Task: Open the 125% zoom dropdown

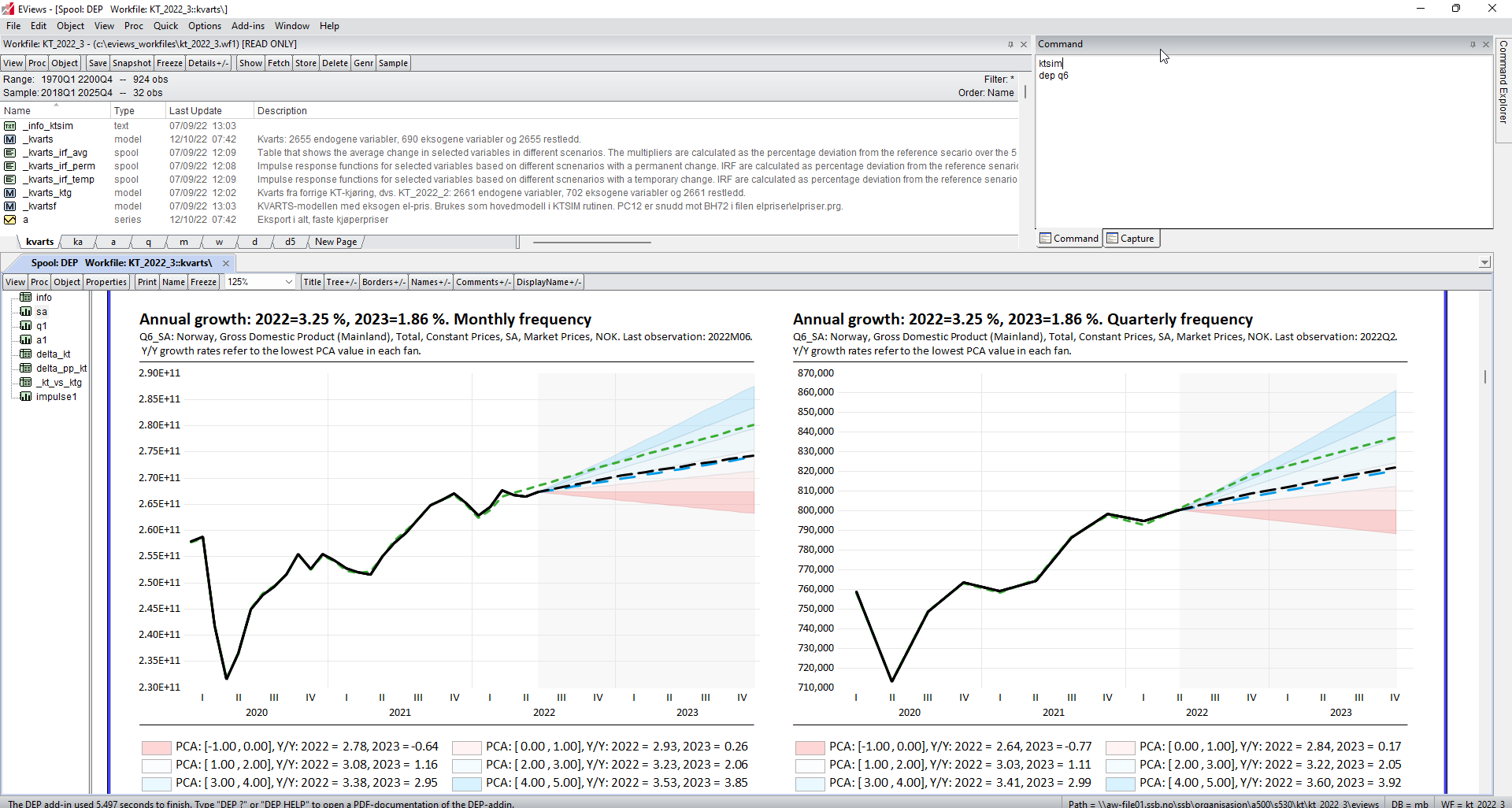Action: pos(288,282)
